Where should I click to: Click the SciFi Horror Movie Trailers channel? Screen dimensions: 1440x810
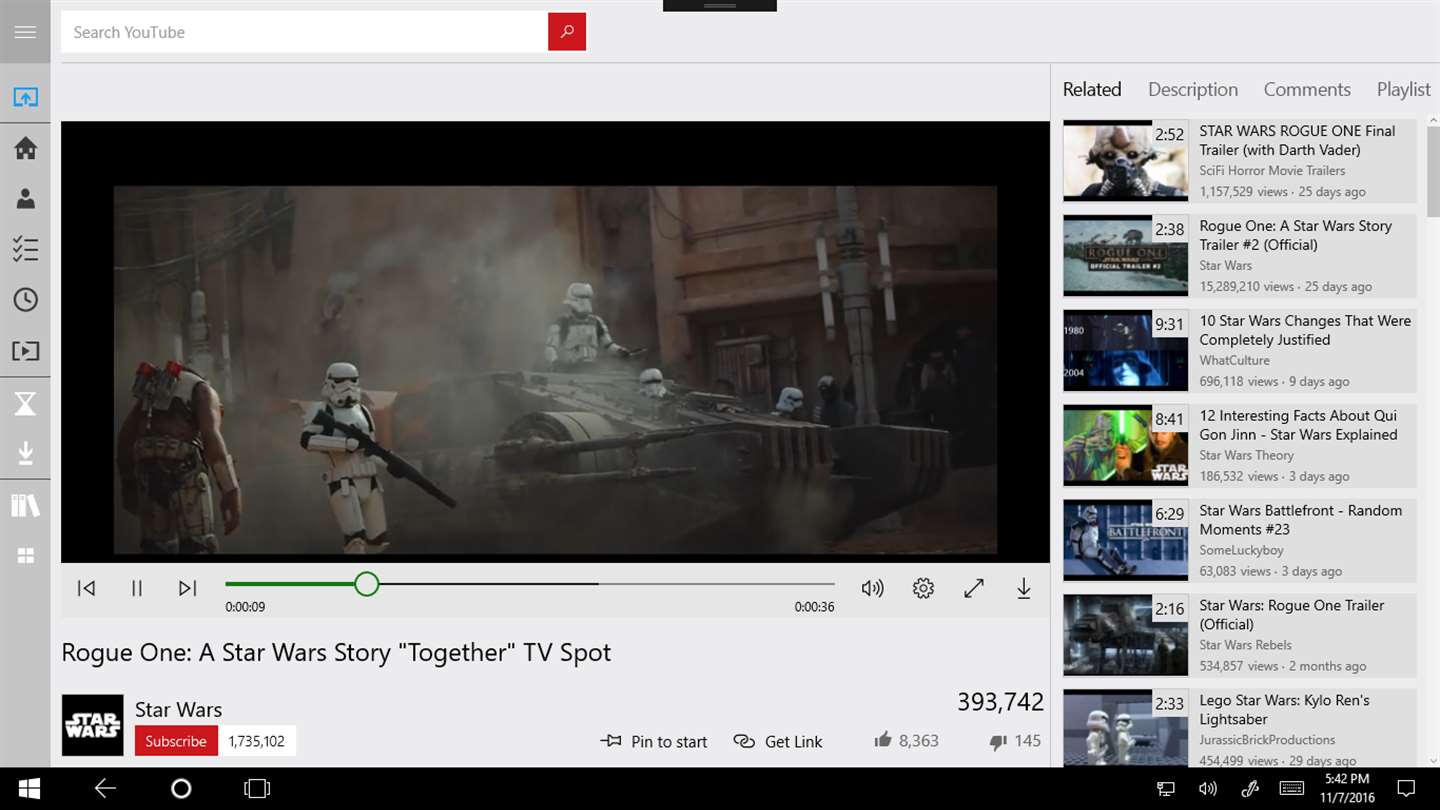1272,170
